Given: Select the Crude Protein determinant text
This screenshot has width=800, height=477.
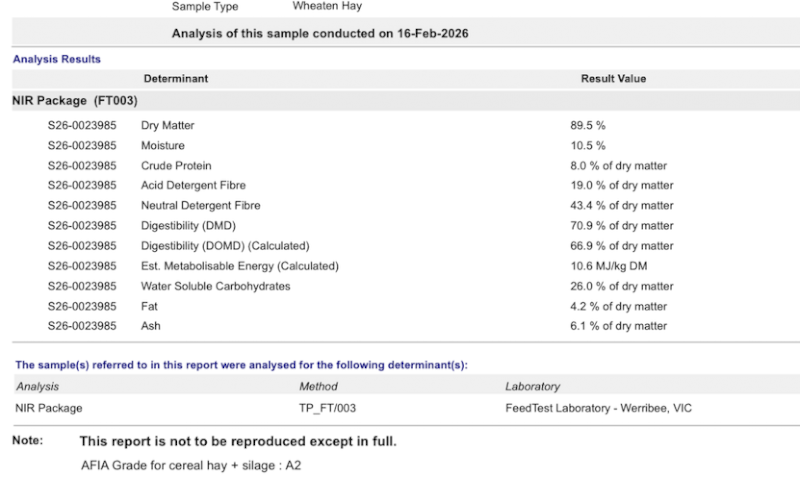Looking at the screenshot, I should point(176,166).
